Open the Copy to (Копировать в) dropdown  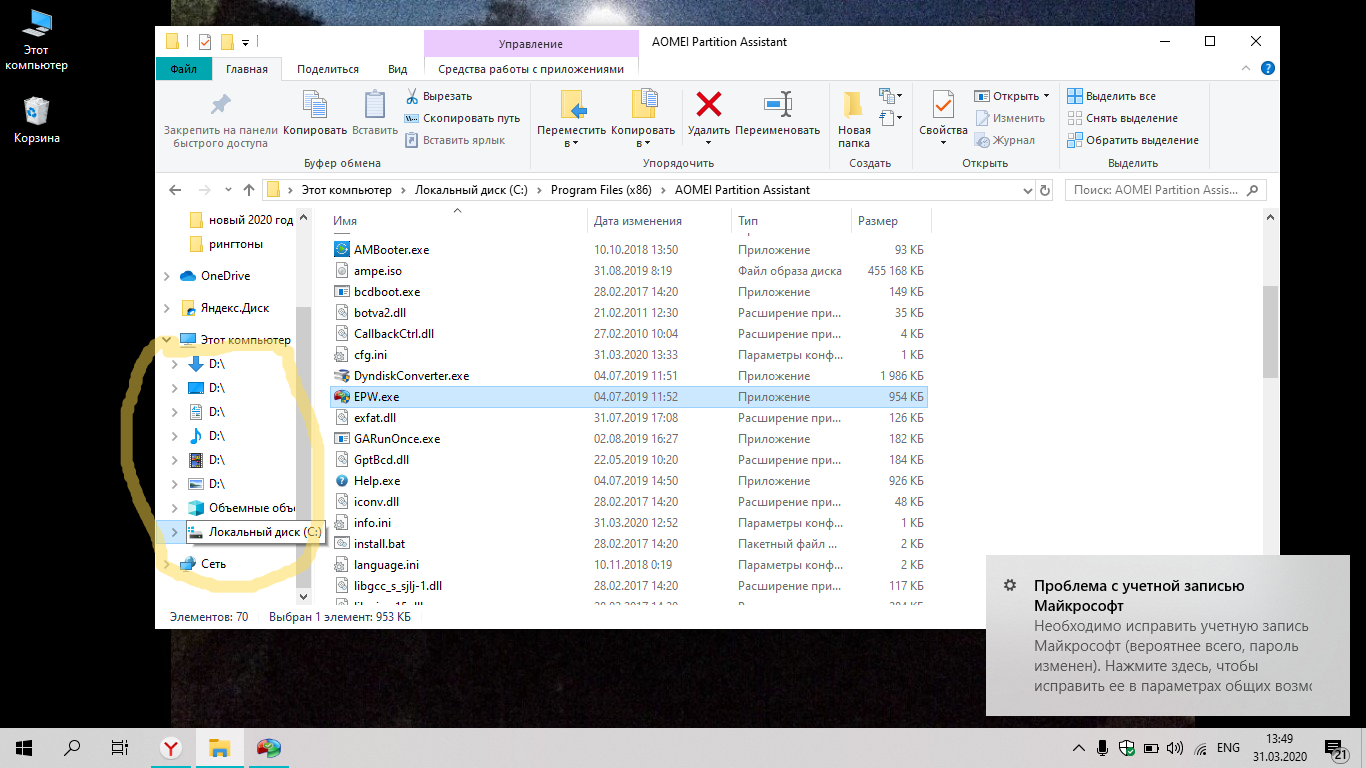(643, 120)
